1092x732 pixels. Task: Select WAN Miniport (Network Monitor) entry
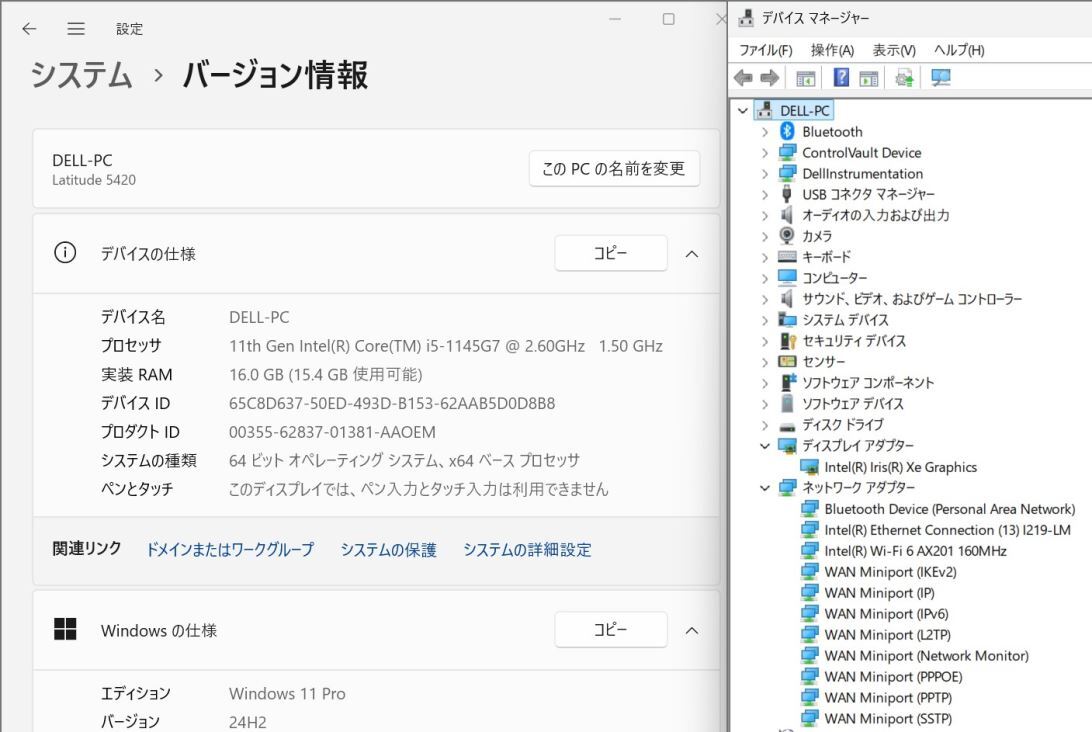point(926,655)
